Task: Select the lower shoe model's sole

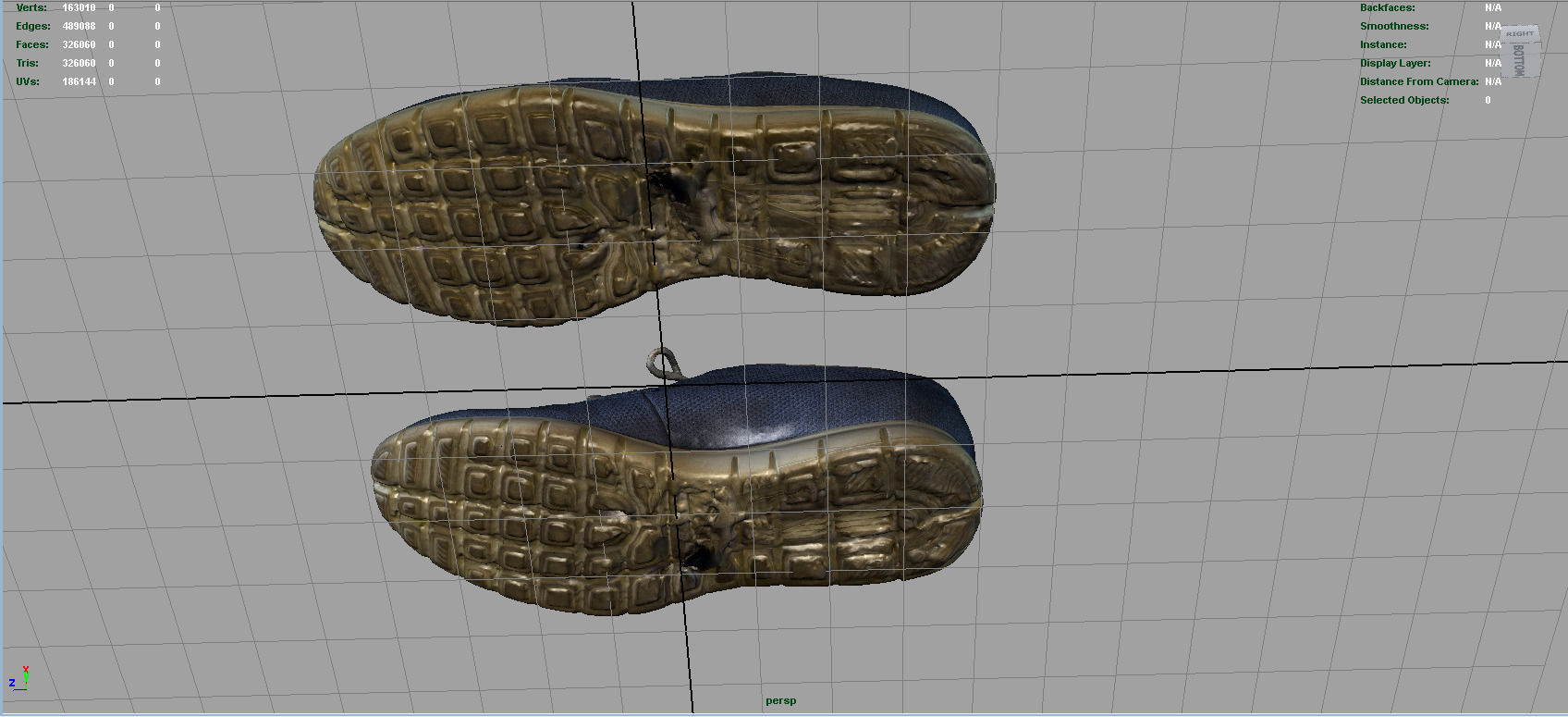Action: point(677,515)
